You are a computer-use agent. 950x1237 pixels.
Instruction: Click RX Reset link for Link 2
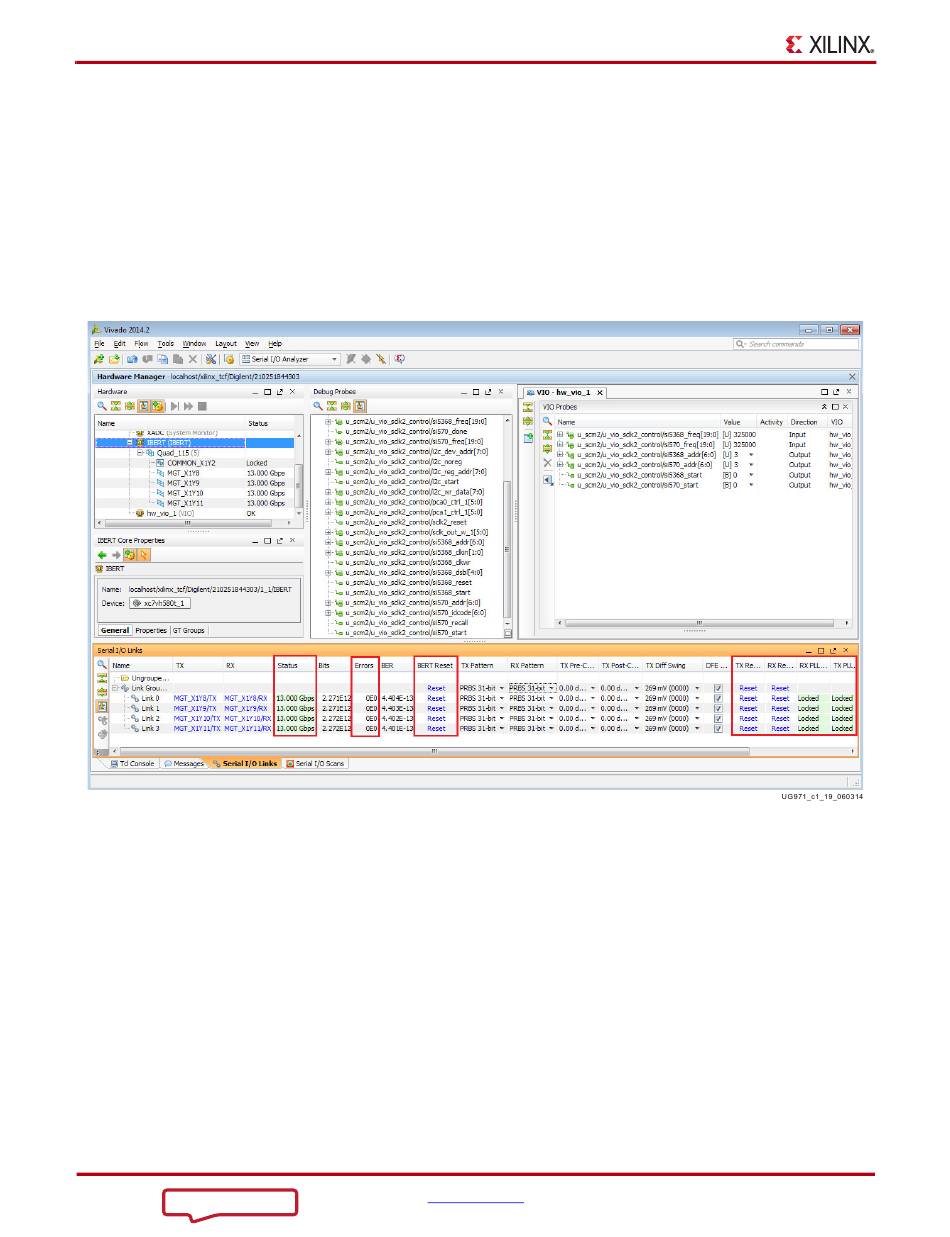780,718
